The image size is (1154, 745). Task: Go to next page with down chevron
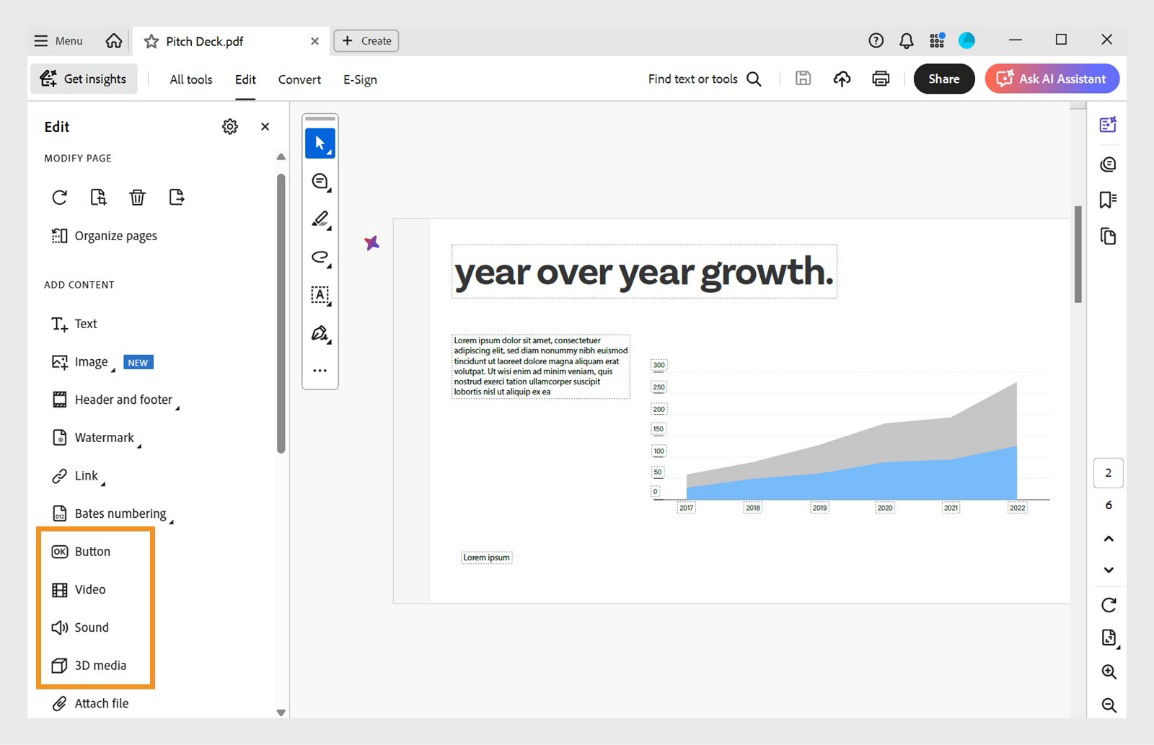1108,570
